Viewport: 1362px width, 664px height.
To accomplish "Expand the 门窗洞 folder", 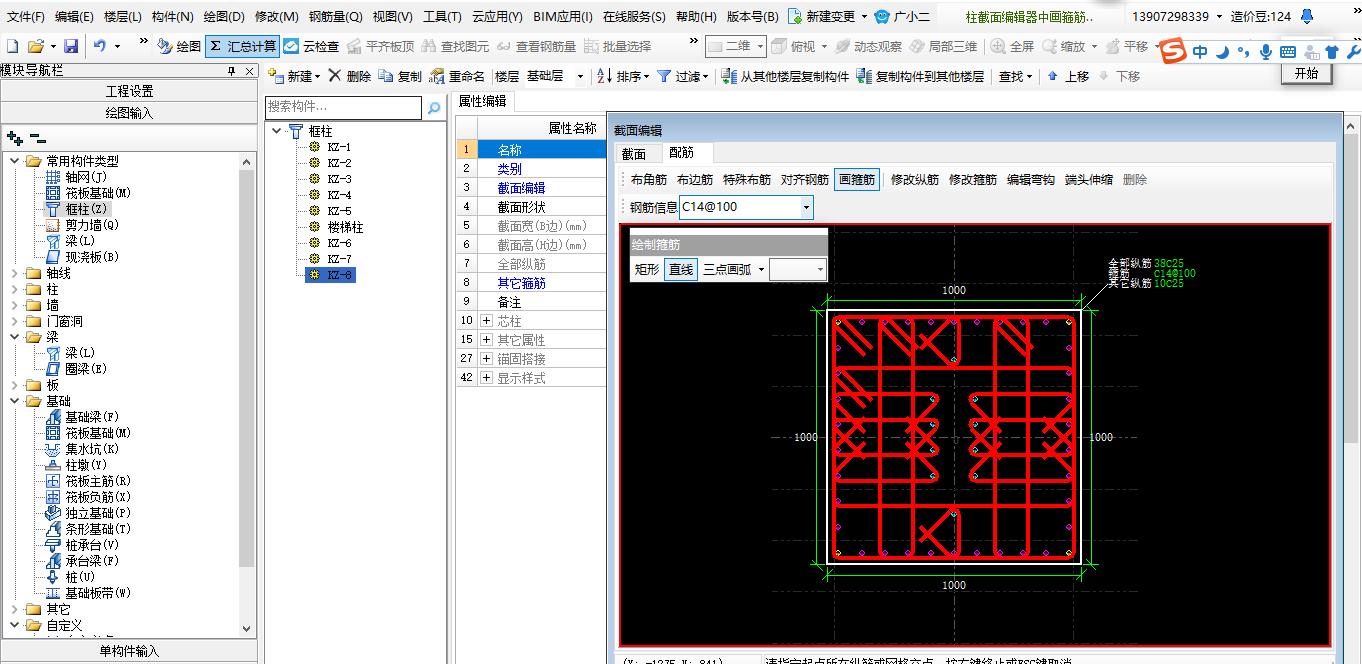I will (x=14, y=321).
